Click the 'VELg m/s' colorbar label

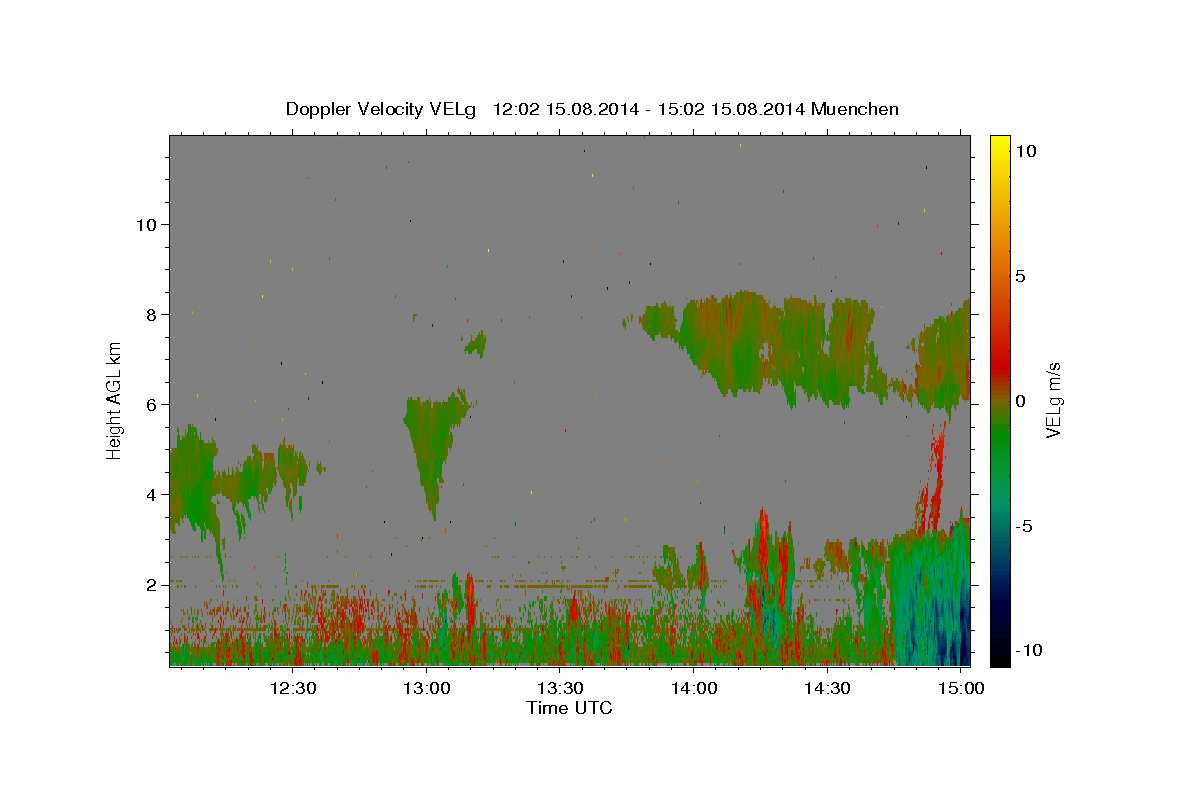point(1053,401)
